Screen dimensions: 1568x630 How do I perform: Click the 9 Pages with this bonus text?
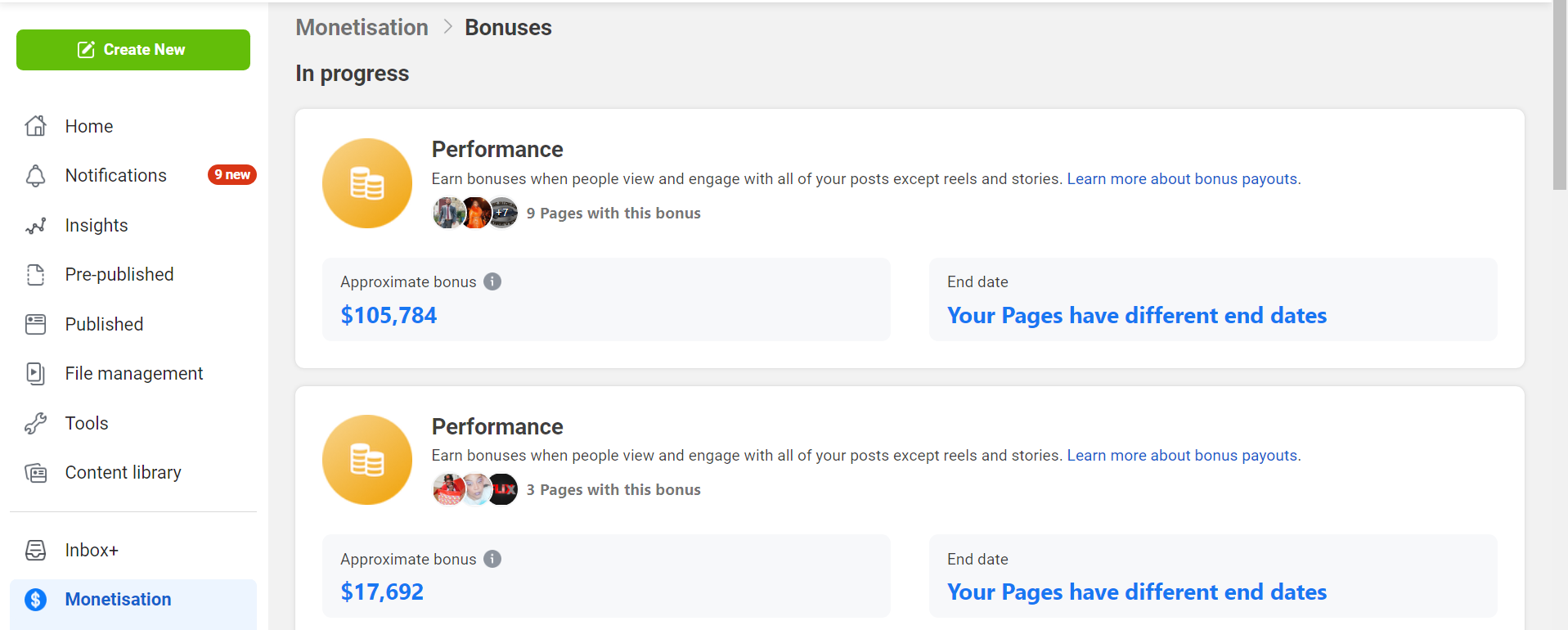(613, 214)
